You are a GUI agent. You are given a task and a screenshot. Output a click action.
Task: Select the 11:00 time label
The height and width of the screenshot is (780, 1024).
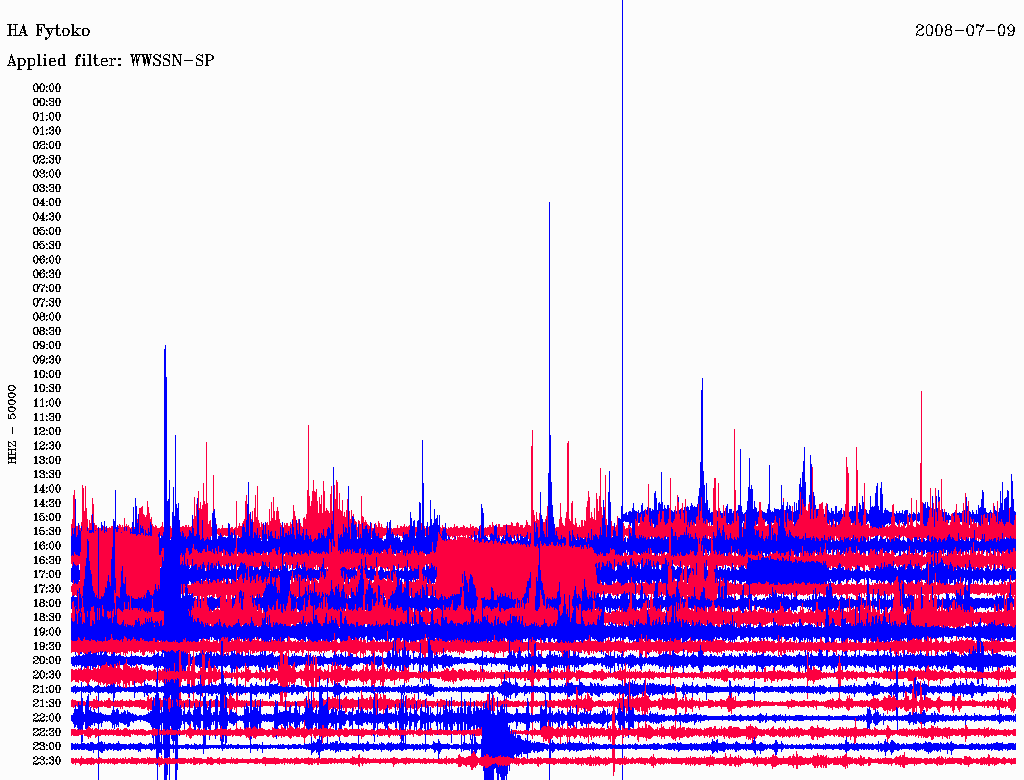[46, 403]
